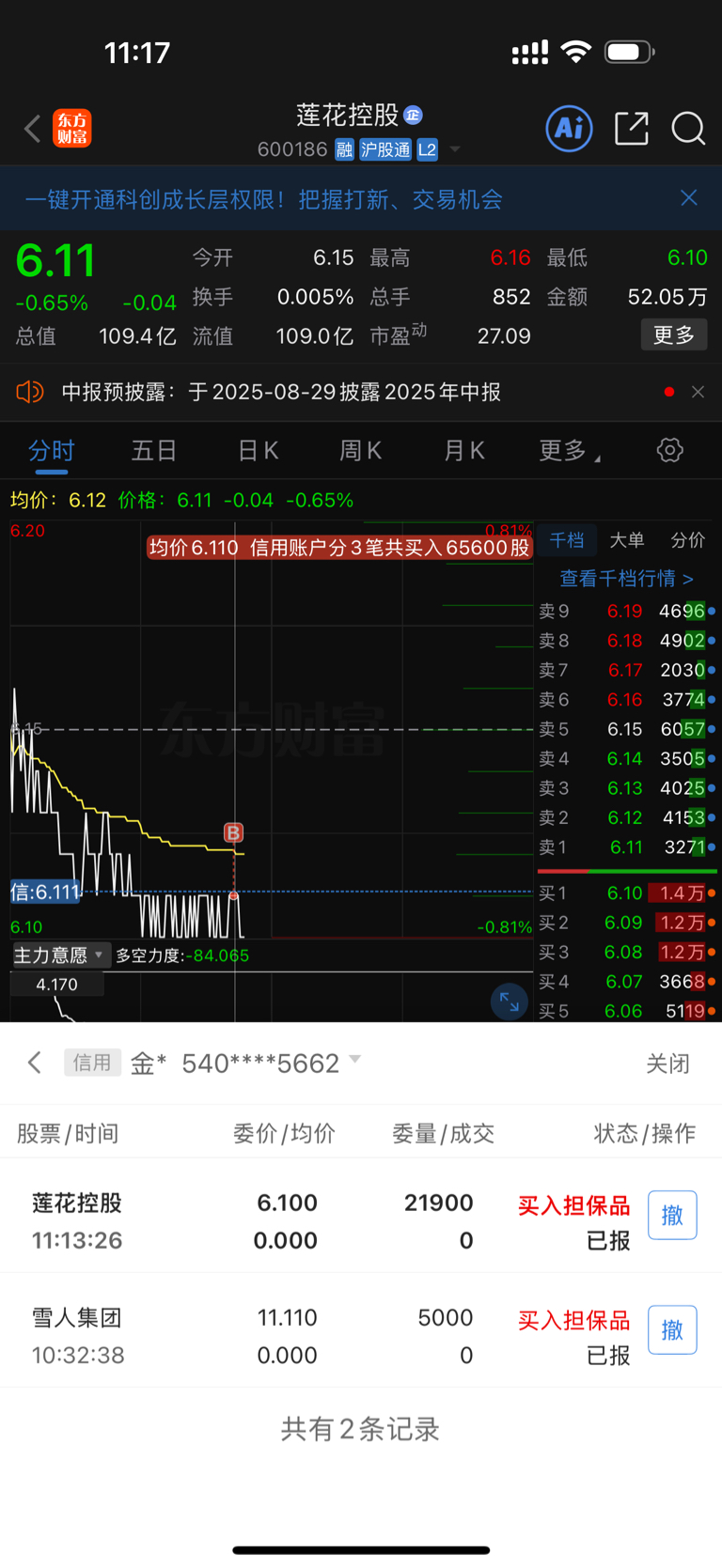Select 买4 price 6.07 row

pyautogui.click(x=627, y=982)
